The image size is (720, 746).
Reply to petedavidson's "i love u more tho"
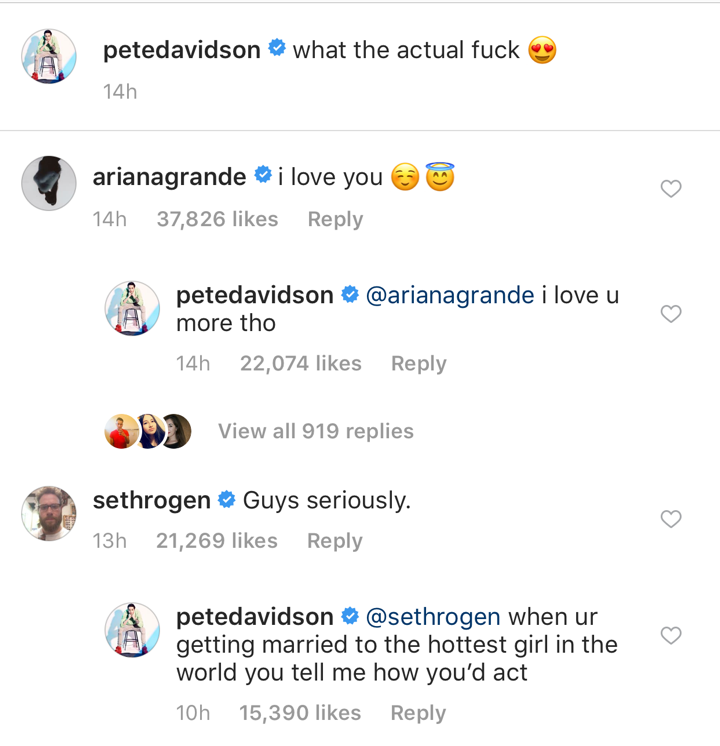coord(418,364)
